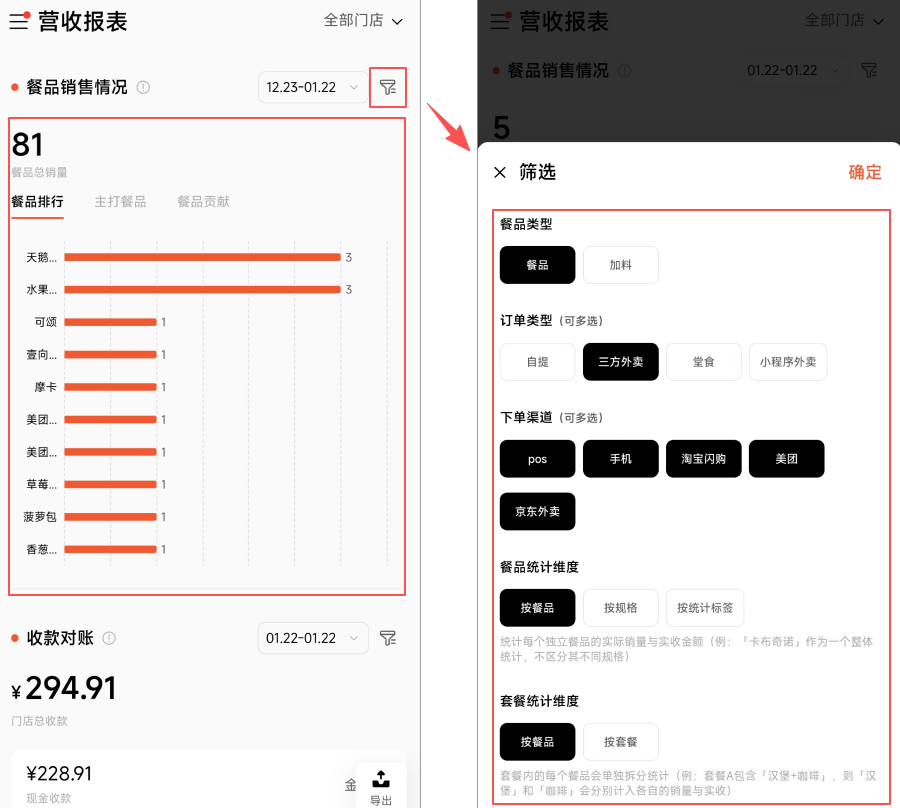Image resolution: width=900 pixels, height=808 pixels.
Task: Click info icon next to 餐品销售情况
Action: [143, 88]
